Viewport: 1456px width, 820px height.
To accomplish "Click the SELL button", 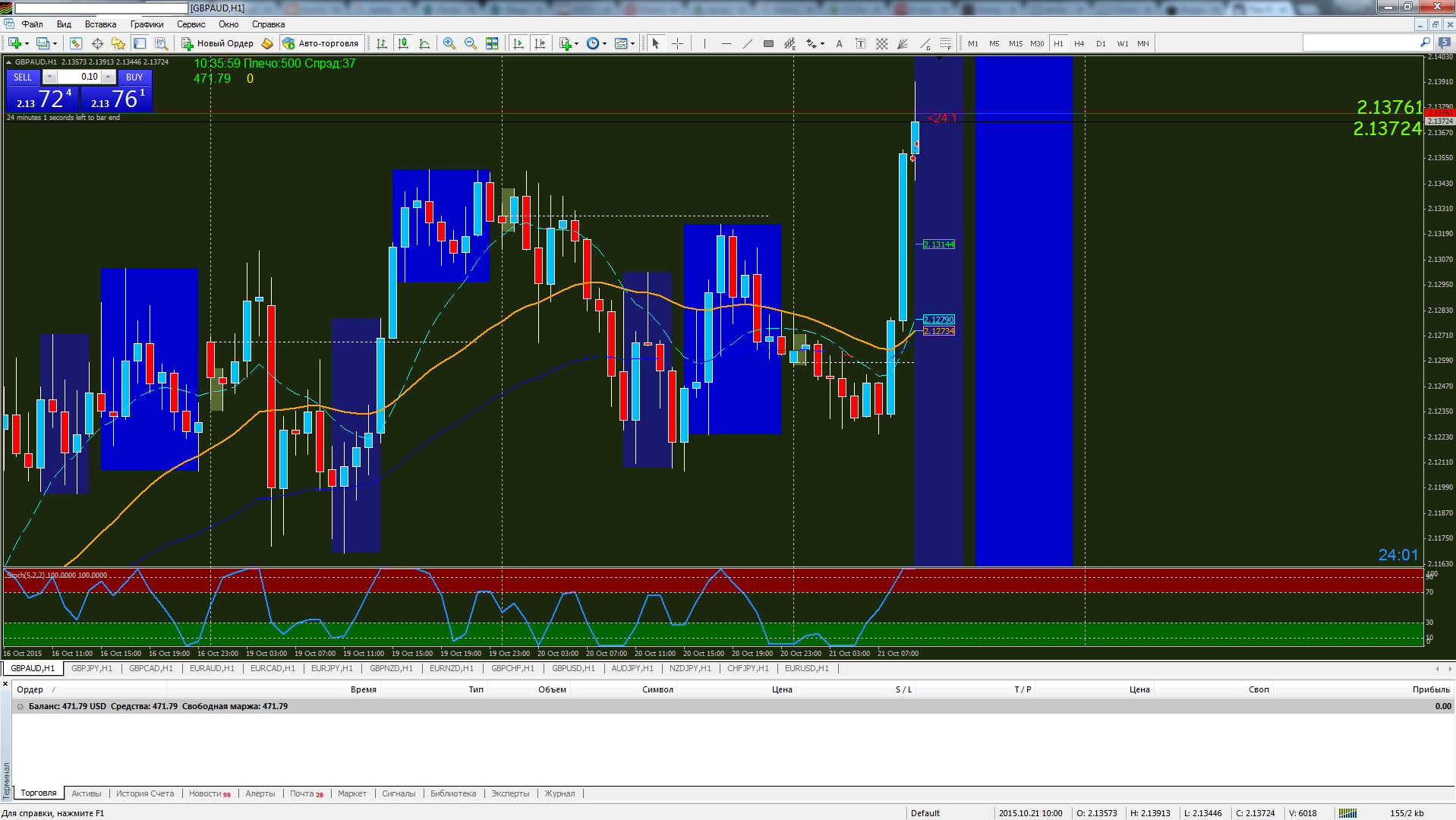I will [x=23, y=77].
